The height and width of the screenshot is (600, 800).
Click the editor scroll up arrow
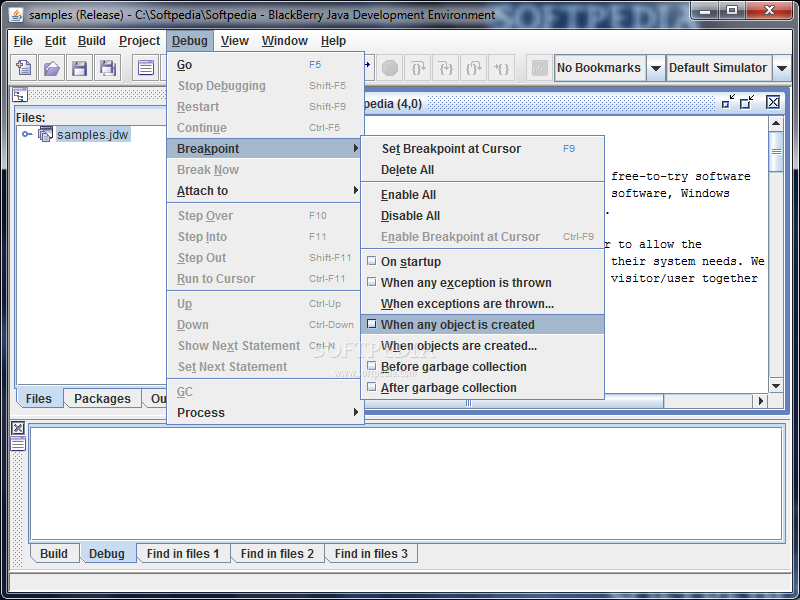(776, 123)
